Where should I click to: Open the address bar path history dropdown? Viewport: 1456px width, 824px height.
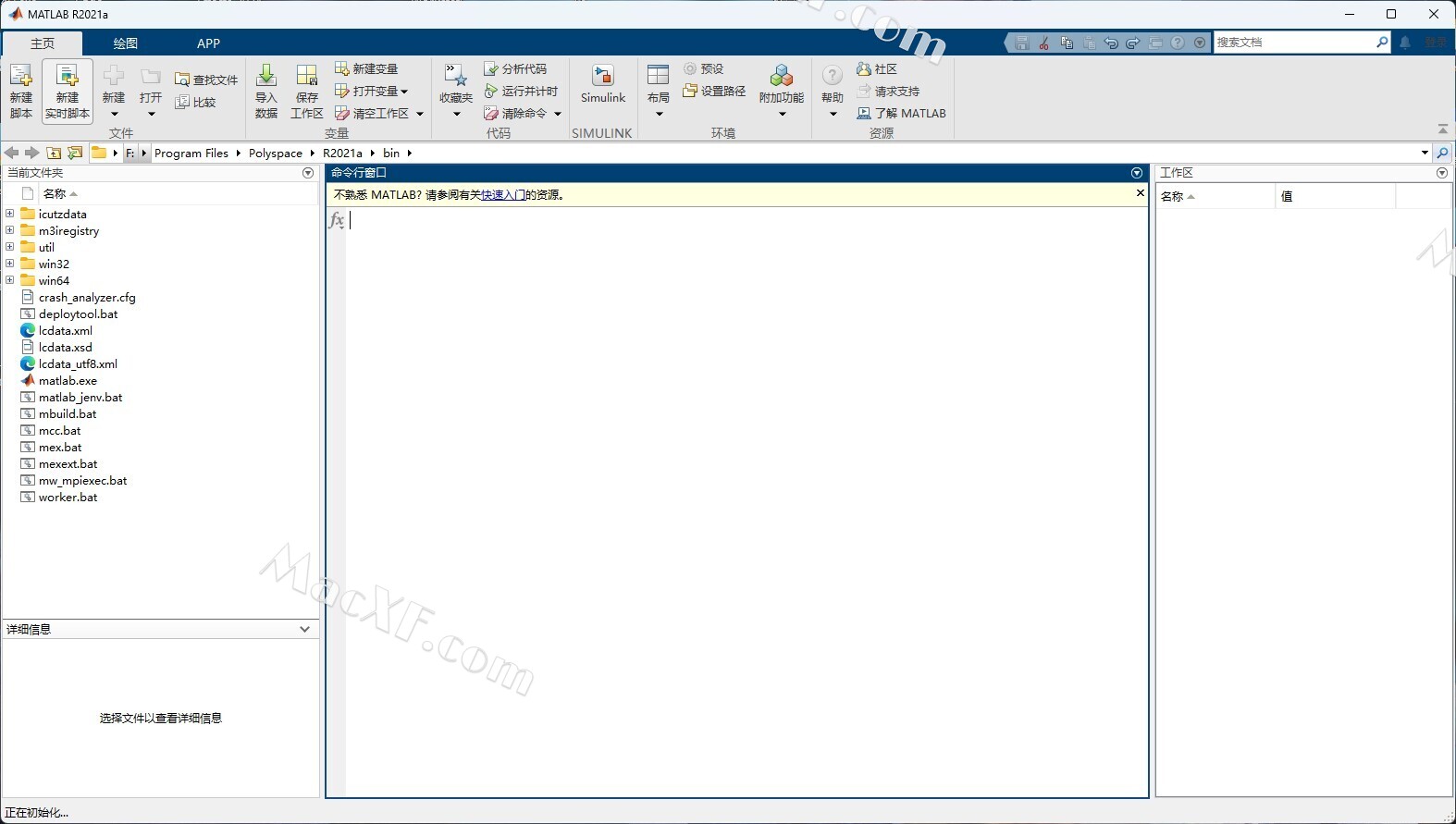click(x=1425, y=153)
